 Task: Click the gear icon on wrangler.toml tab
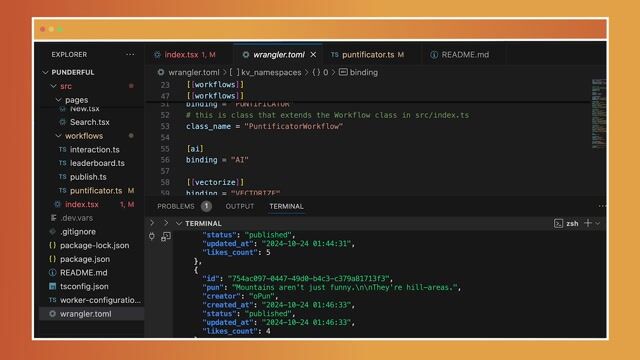(x=246, y=54)
